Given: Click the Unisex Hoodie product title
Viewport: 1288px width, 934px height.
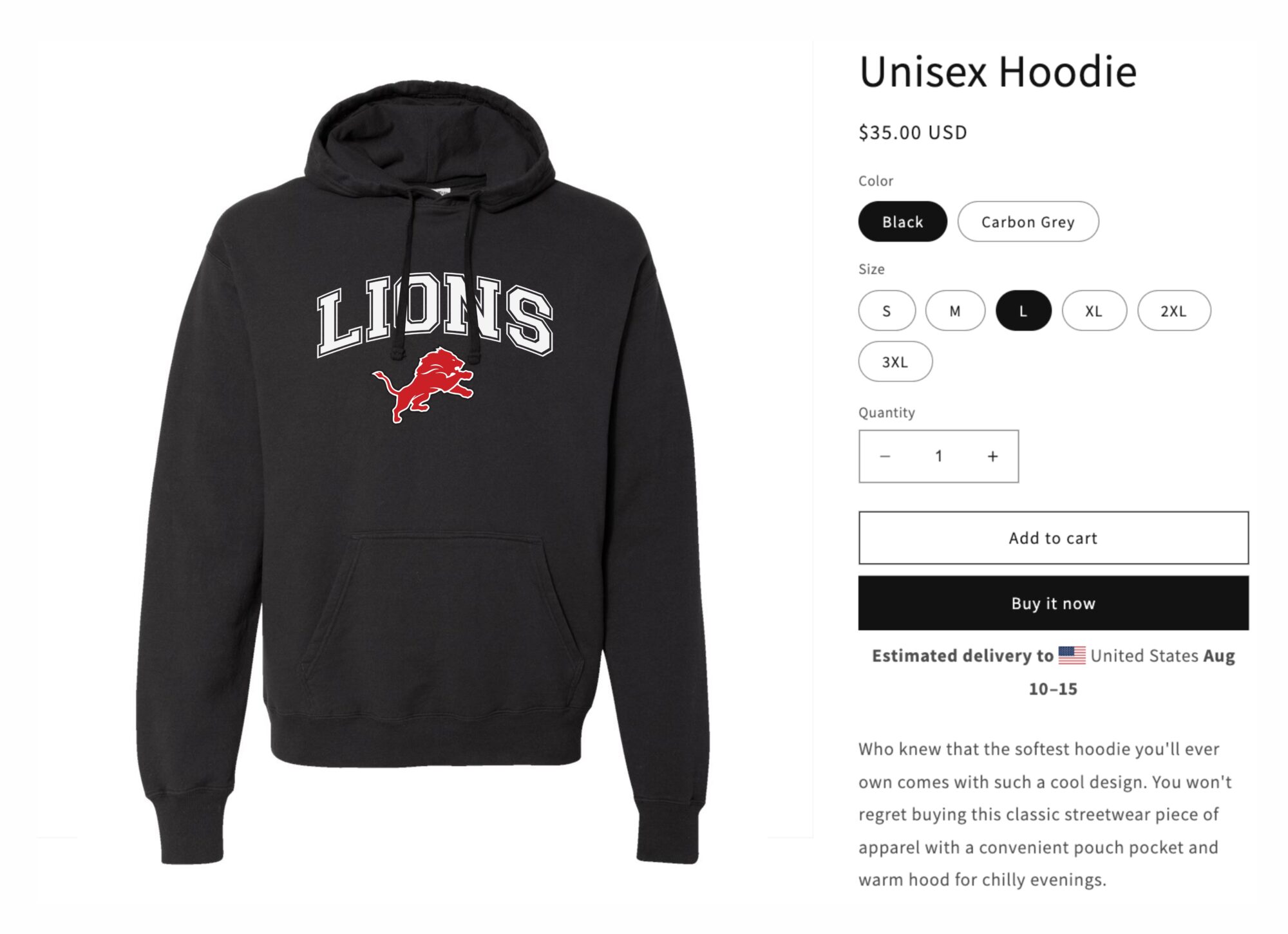Looking at the screenshot, I should [998, 71].
